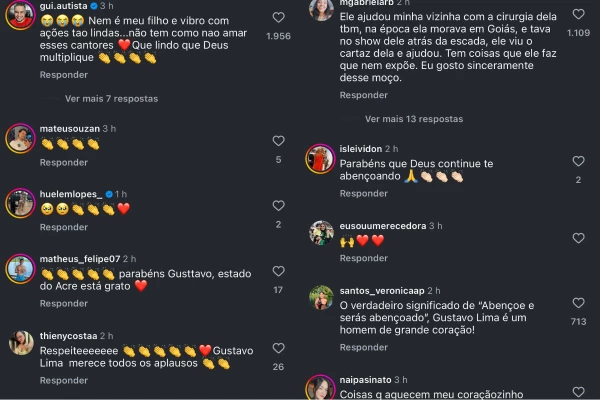Visit thienycostaa's profile via username
Image resolution: width=600 pixels, height=400 pixels.
click(68, 336)
